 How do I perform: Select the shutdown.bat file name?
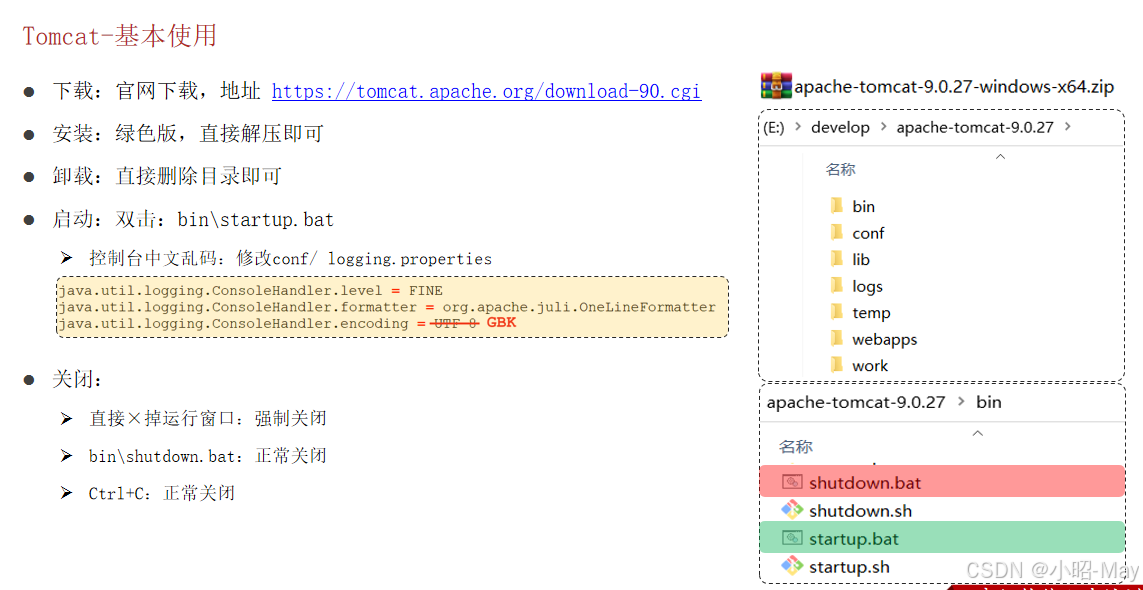pyautogui.click(x=865, y=483)
